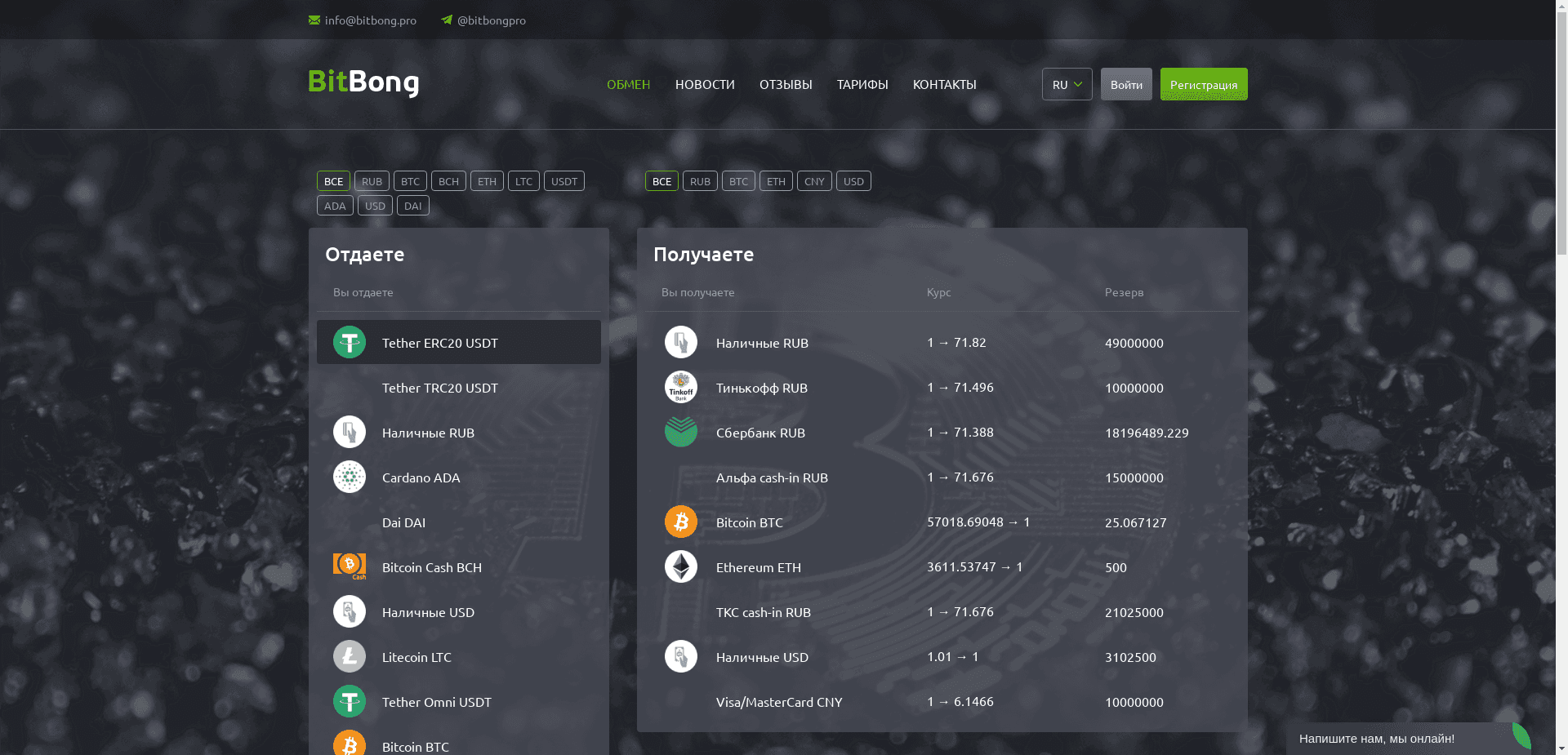Image resolution: width=1568 pixels, height=755 pixels.
Task: Open the НОВОСТИ menu item
Action: 705,84
